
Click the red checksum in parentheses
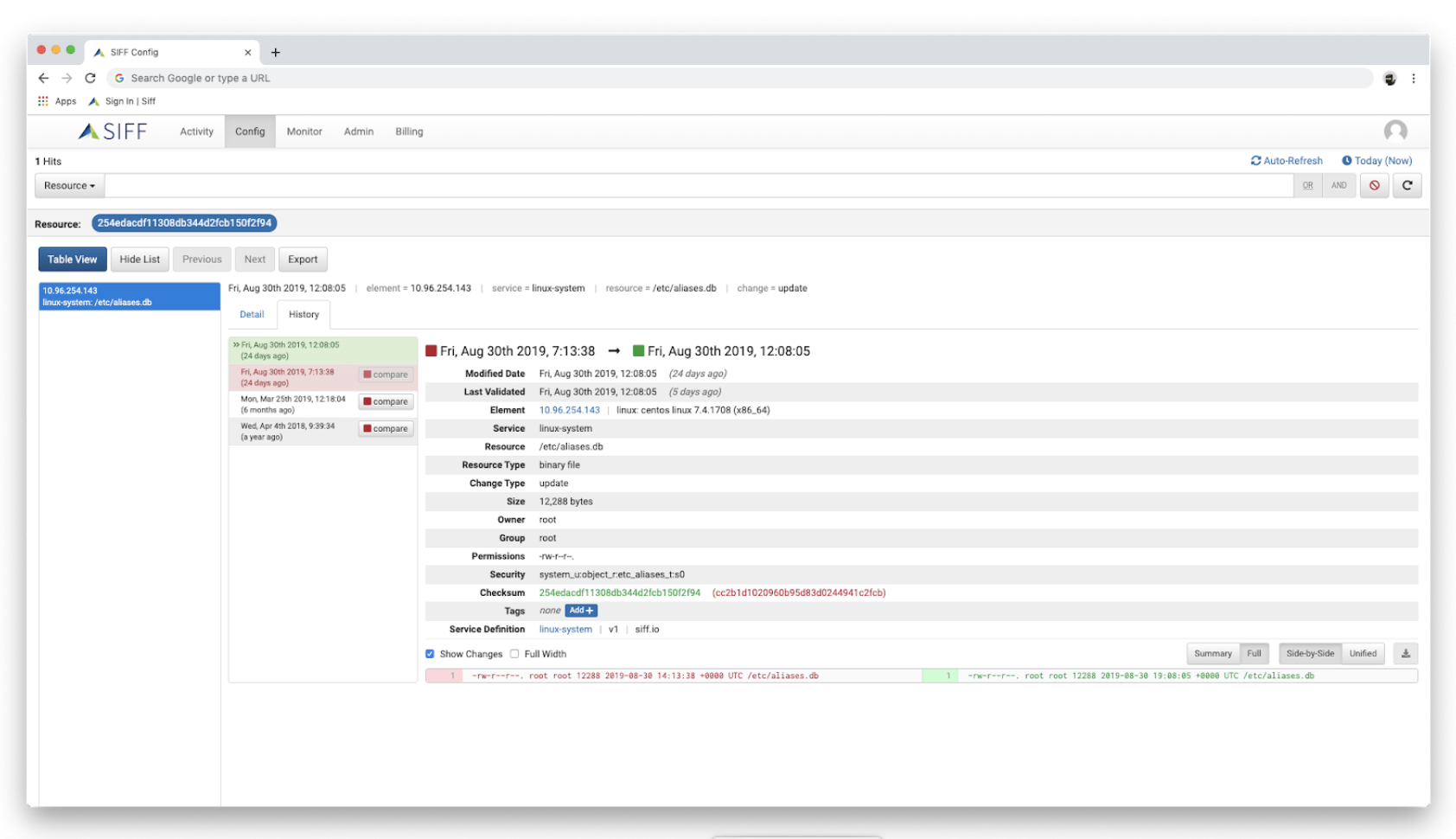[799, 593]
